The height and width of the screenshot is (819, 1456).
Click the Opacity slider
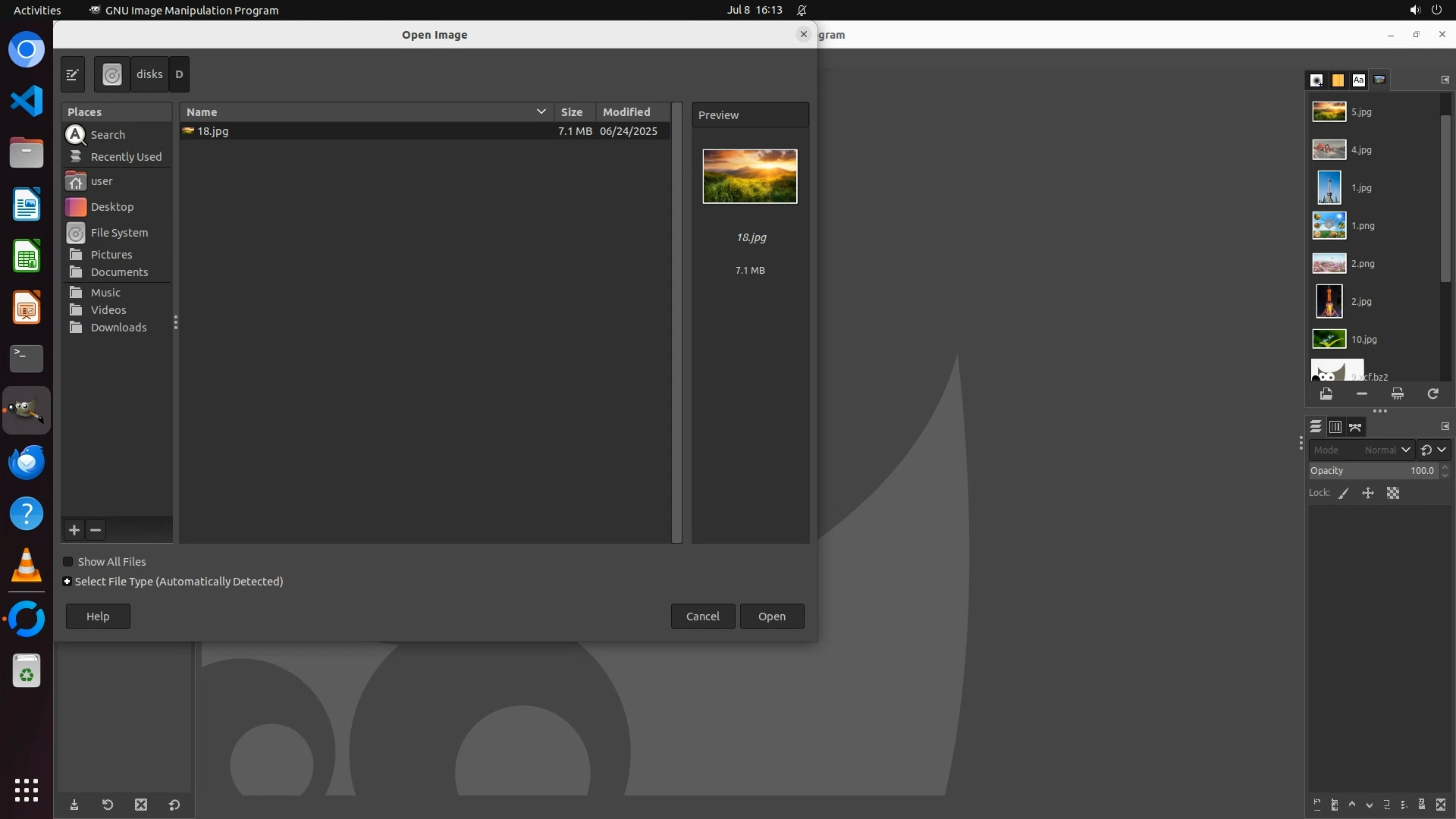[1373, 470]
